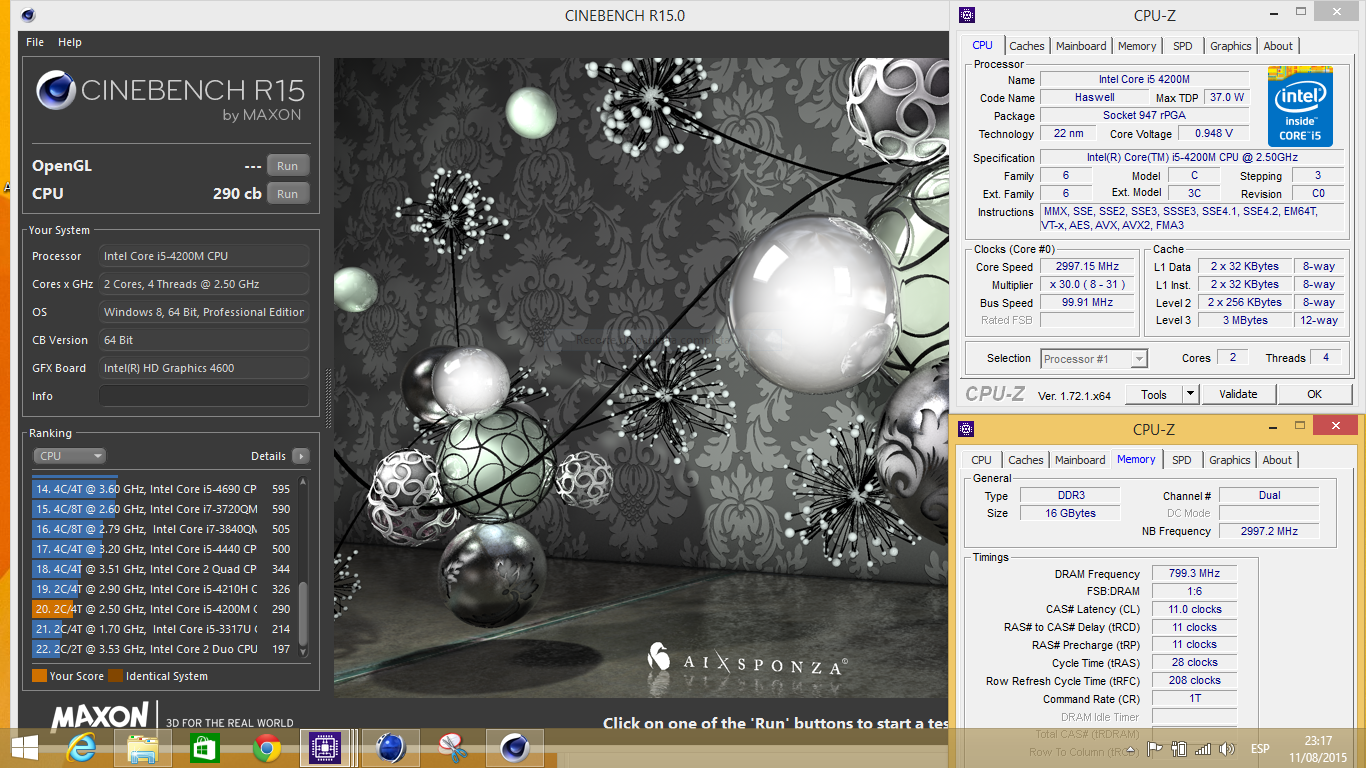Click the Cinebench title bar app icon
The image size is (1366, 768).
tap(28, 15)
